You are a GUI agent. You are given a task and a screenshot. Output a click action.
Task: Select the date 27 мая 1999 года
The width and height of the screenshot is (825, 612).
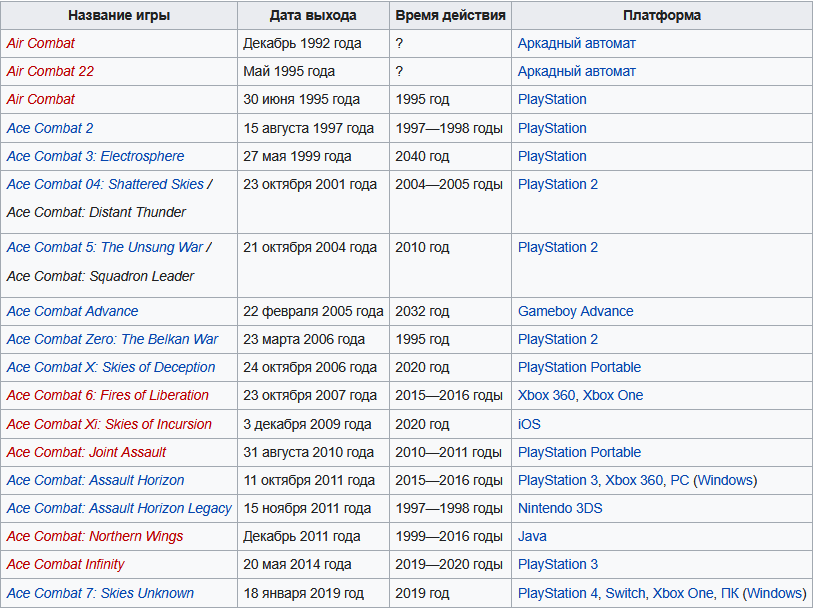point(297,156)
